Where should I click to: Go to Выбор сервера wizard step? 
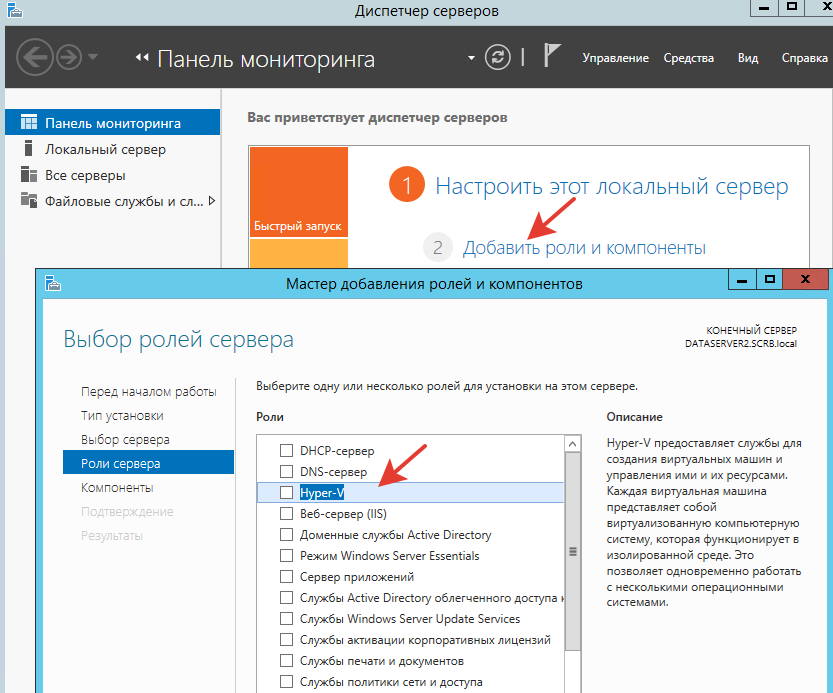tap(125, 440)
